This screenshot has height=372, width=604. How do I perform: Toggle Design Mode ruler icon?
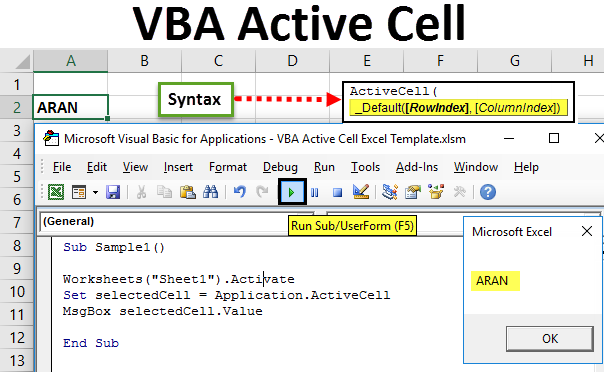(x=361, y=192)
